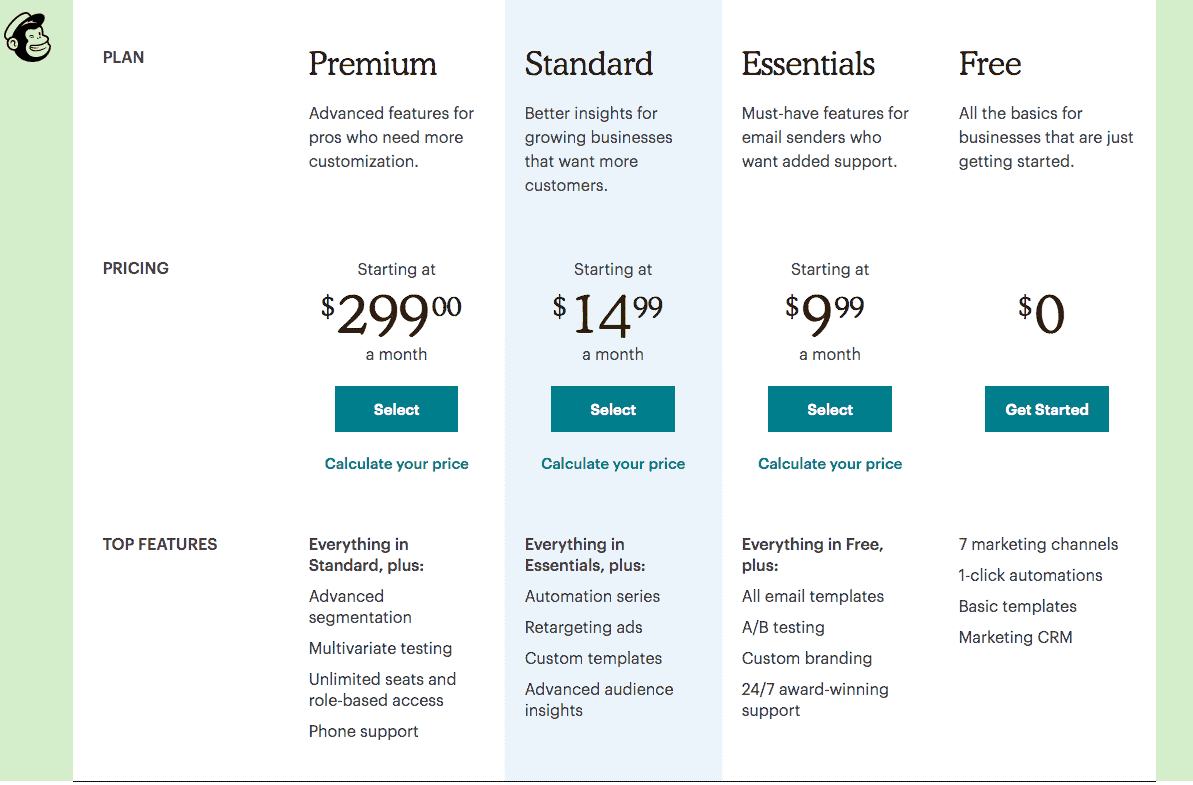Click the Essentials plan heading
Image resolution: width=1193 pixels, height=785 pixels.
click(x=808, y=64)
